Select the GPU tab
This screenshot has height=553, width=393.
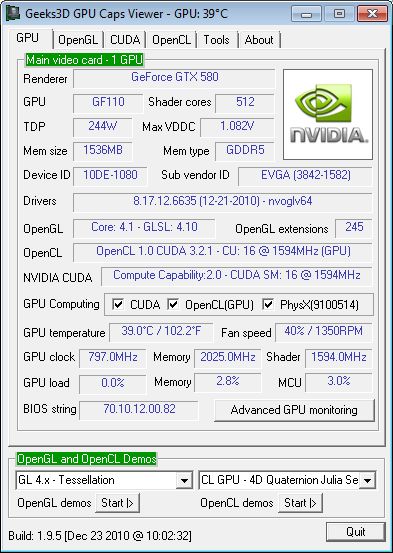[28, 38]
